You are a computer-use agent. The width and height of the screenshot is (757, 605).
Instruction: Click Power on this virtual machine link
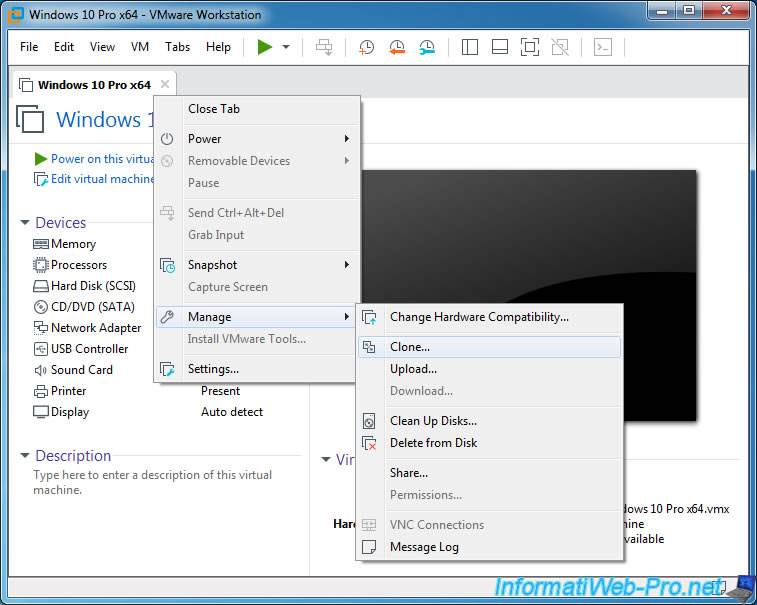tap(102, 159)
